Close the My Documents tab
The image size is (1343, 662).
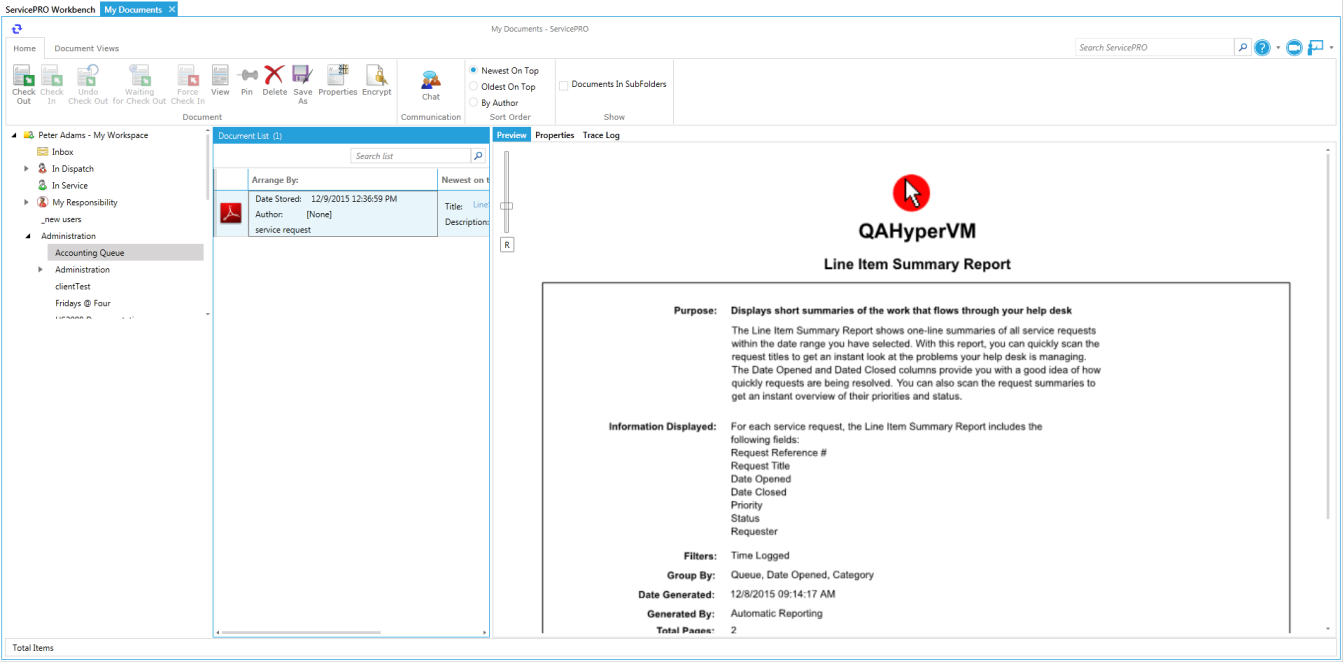[172, 9]
